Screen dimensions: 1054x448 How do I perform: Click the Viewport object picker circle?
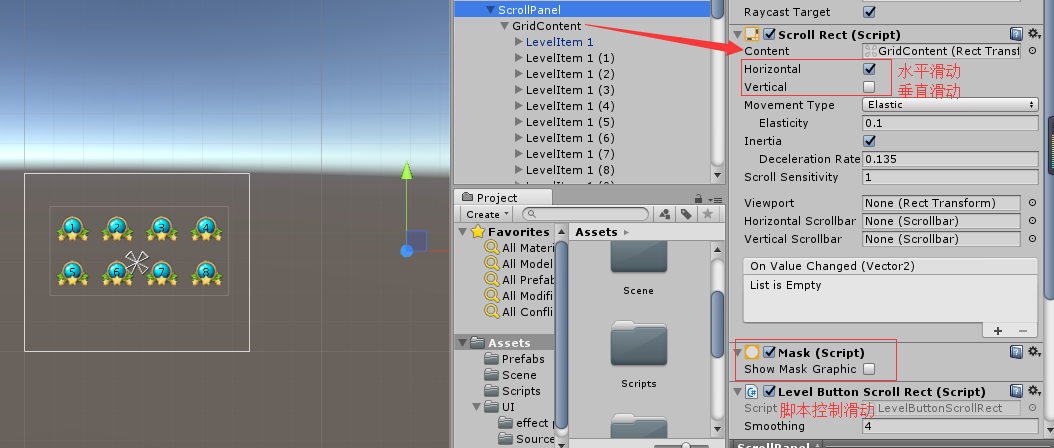(1032, 203)
